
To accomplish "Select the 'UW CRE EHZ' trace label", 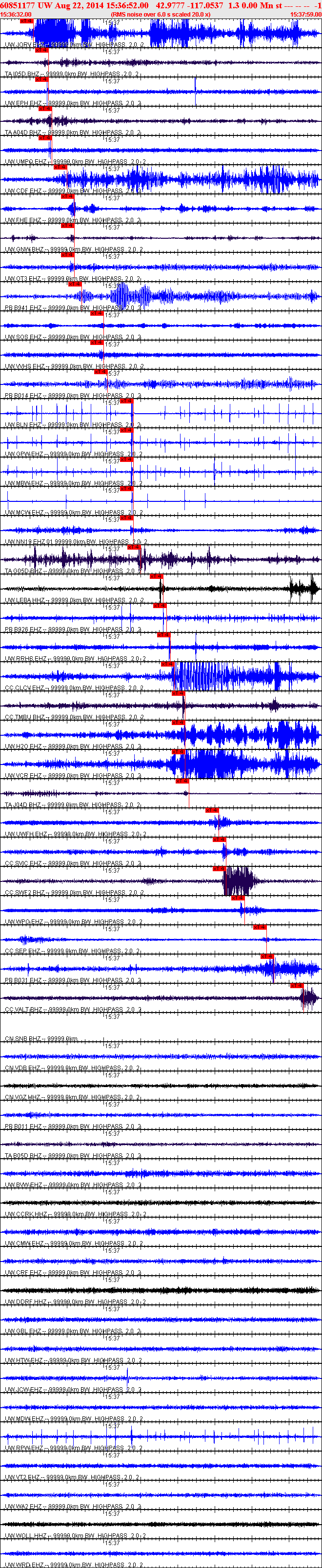I will click(73, 1272).
